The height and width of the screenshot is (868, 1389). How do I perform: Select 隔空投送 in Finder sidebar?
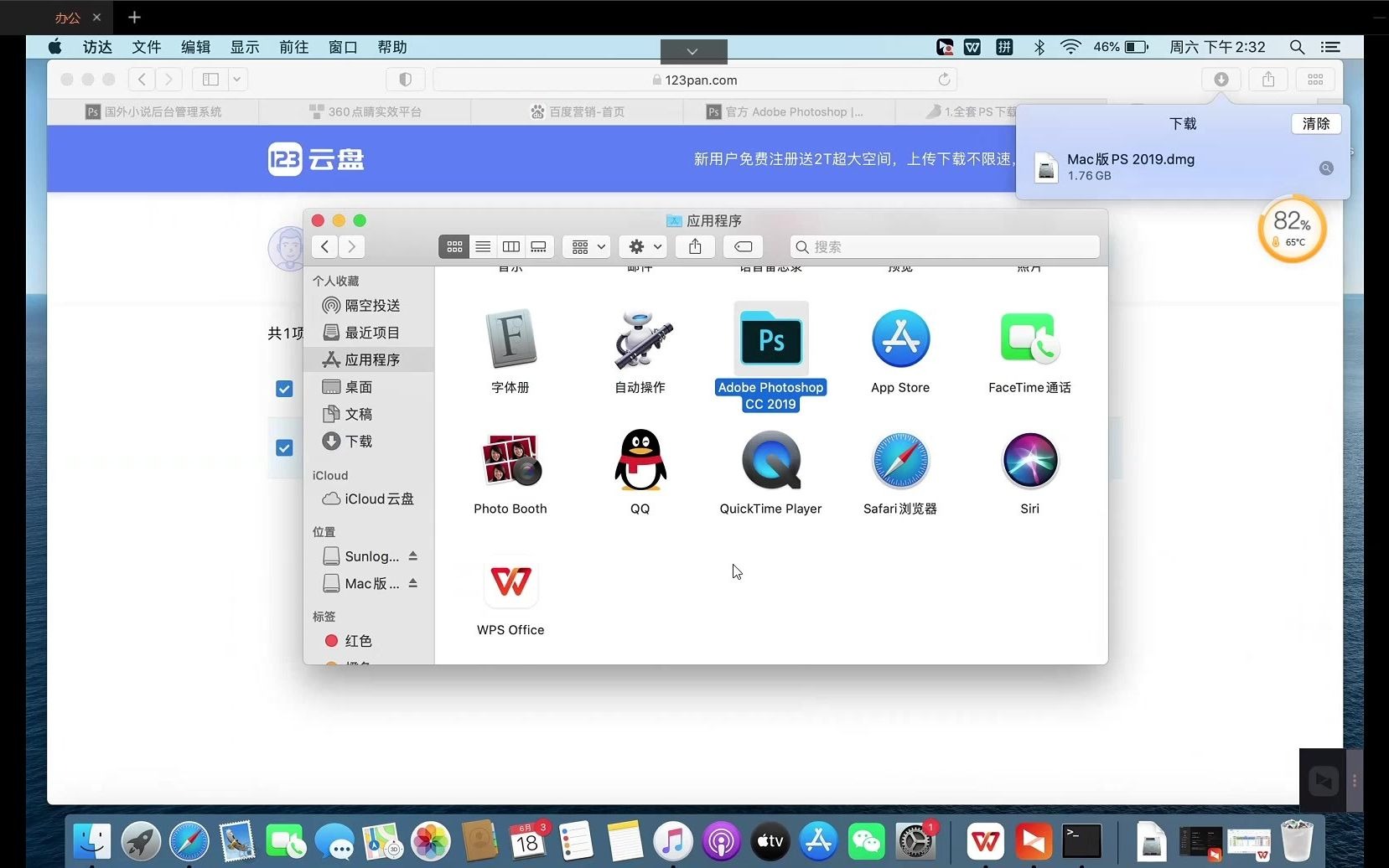tap(370, 306)
